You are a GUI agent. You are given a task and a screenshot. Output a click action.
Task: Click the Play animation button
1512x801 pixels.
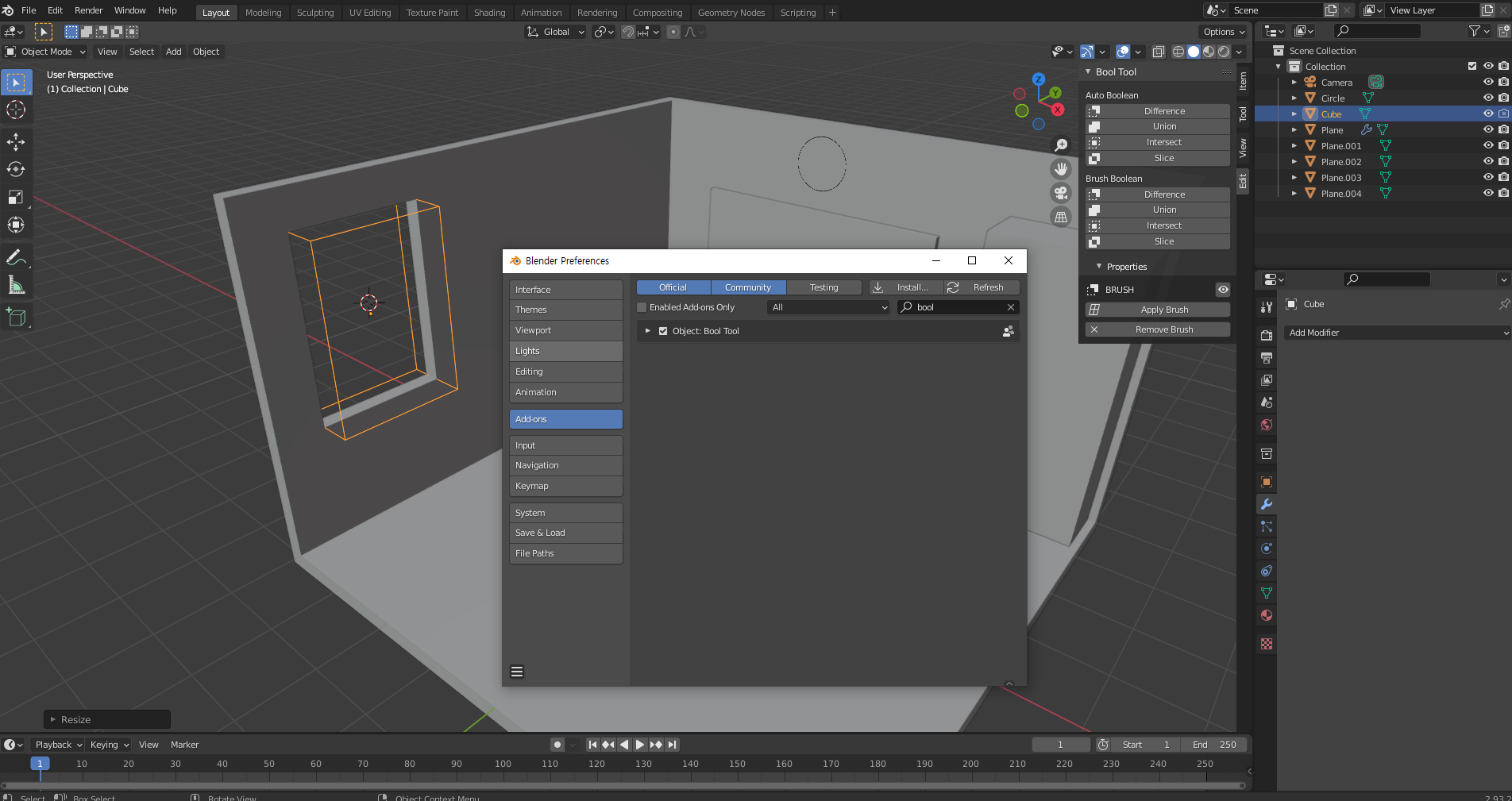pos(640,745)
